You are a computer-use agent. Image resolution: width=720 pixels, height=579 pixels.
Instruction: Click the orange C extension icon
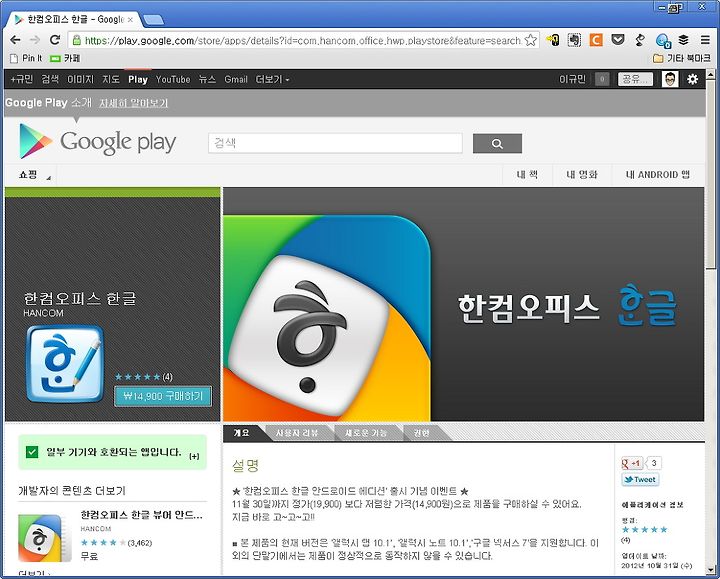pyautogui.click(x=596, y=40)
